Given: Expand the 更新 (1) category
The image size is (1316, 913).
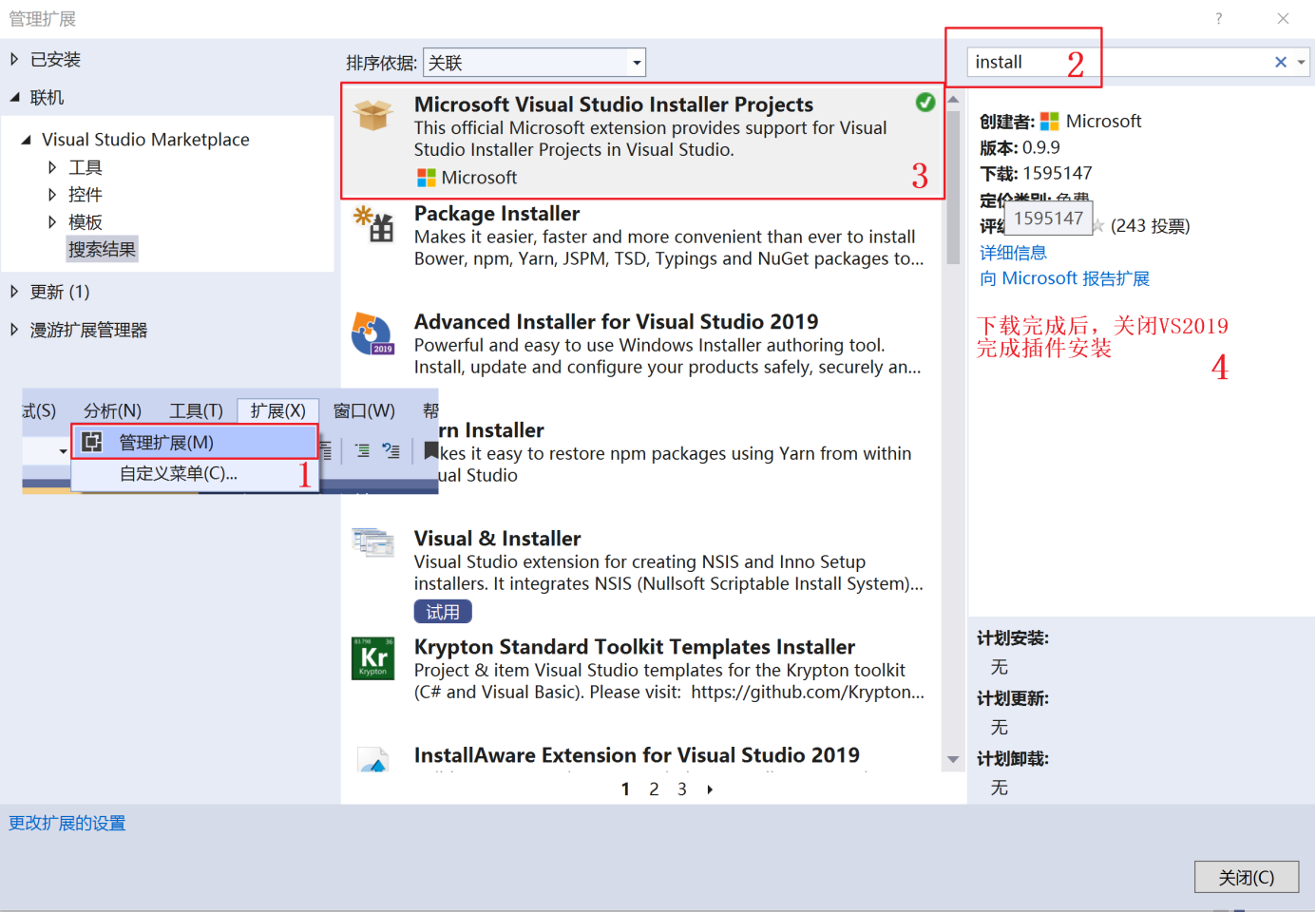Looking at the screenshot, I should coord(14,292).
